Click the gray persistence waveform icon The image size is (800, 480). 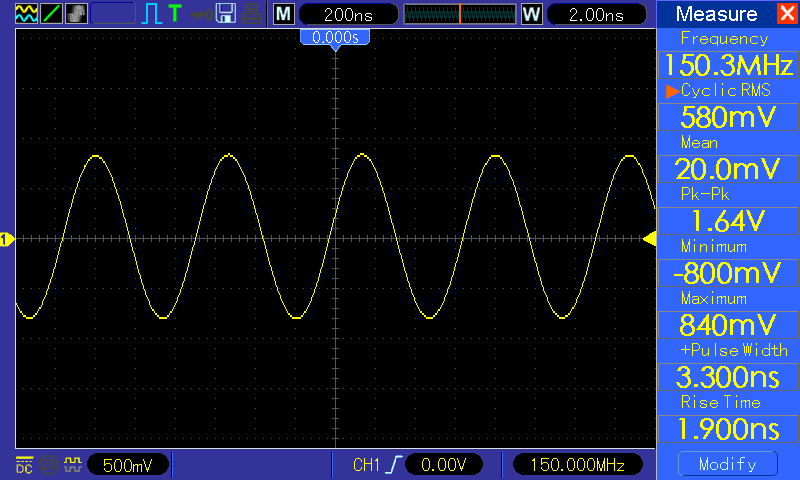[x=77, y=14]
